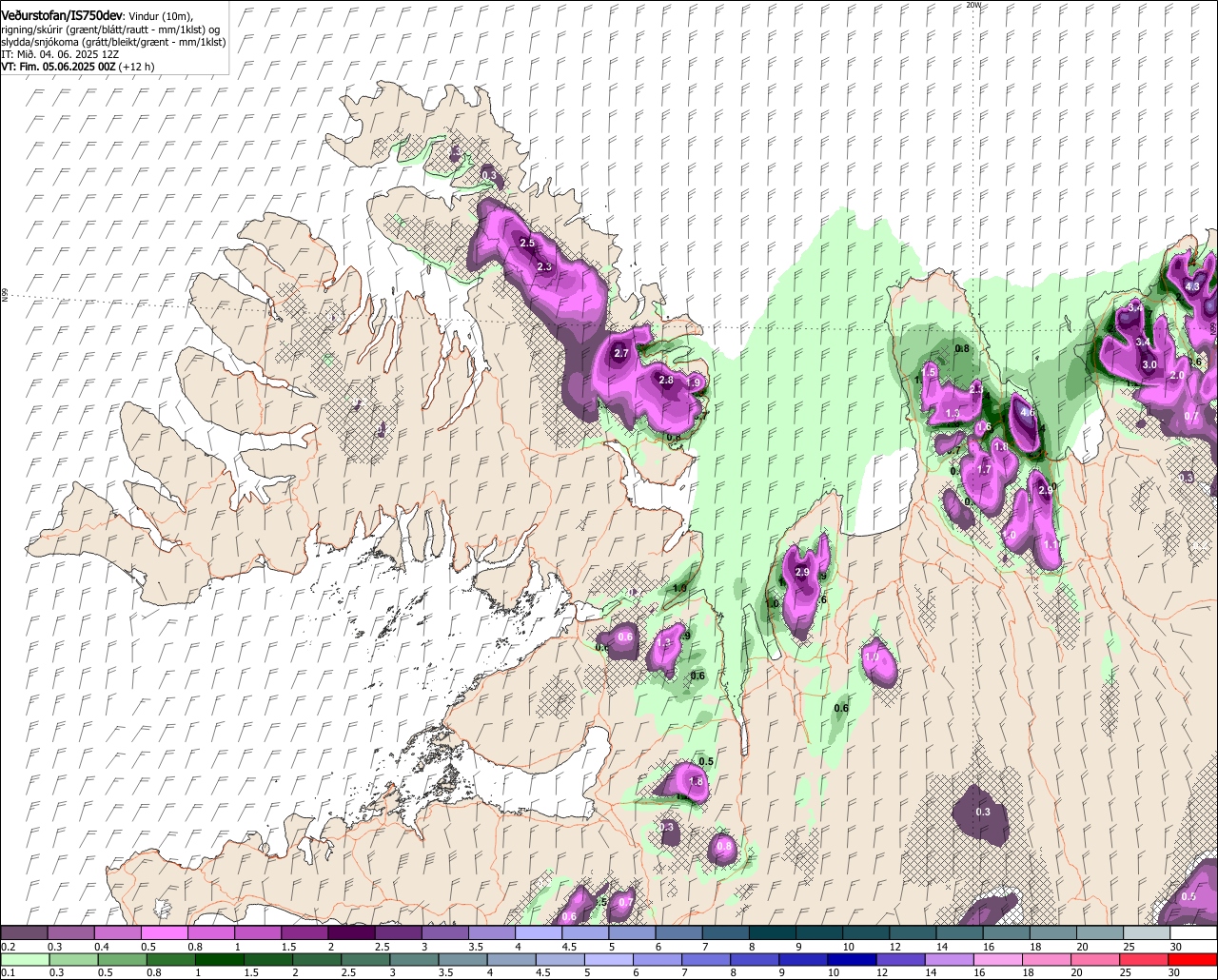The width and height of the screenshot is (1218, 980).
Task: Click the 'Vindur (10m)' label in the header
Action: click(x=161, y=16)
